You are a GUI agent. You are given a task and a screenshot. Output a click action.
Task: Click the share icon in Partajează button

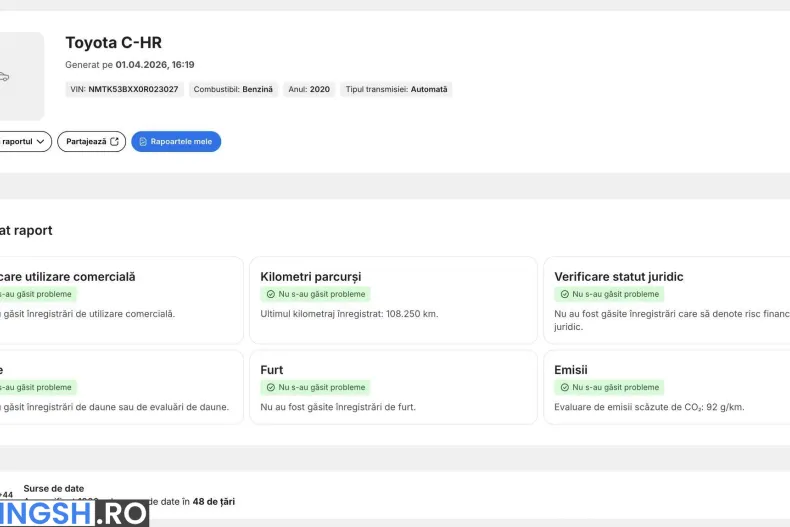click(114, 142)
